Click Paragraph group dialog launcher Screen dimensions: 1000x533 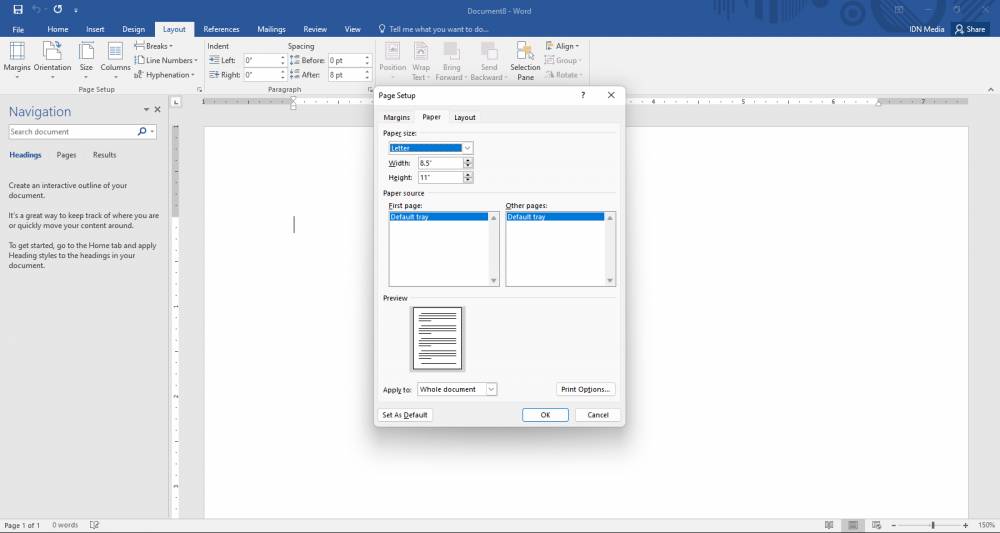coord(371,90)
